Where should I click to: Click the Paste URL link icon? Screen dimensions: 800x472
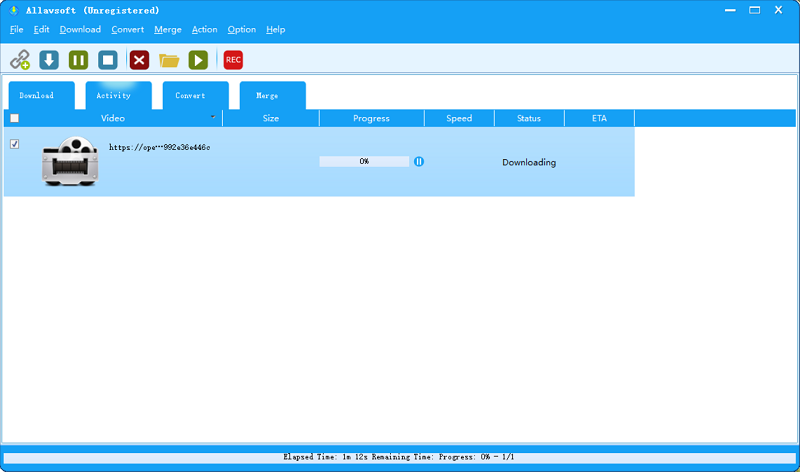tap(20, 60)
